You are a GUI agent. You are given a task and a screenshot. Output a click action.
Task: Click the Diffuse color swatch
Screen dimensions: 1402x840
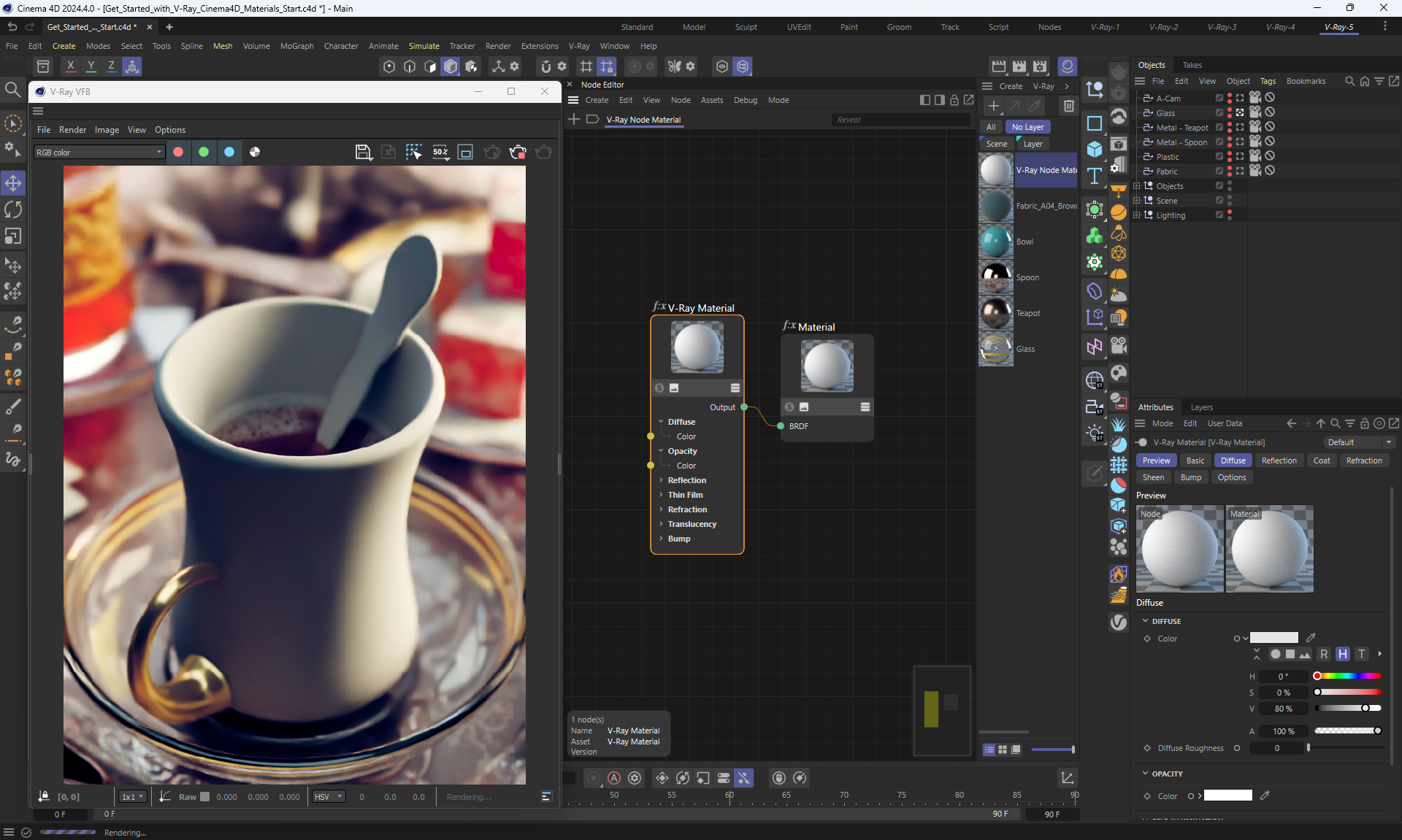pyautogui.click(x=1273, y=638)
